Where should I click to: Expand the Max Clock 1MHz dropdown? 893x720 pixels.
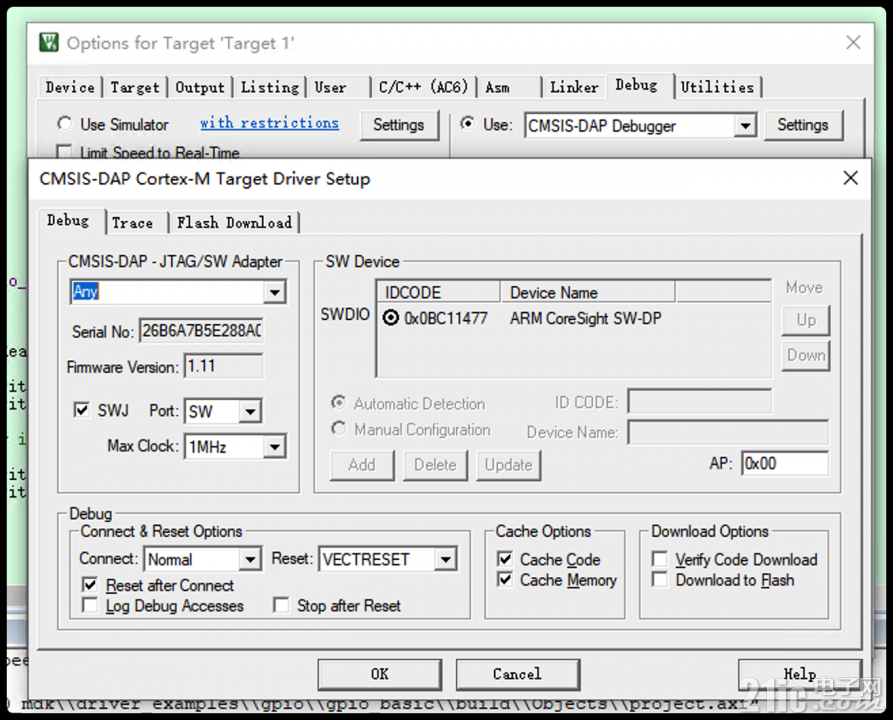[275, 447]
